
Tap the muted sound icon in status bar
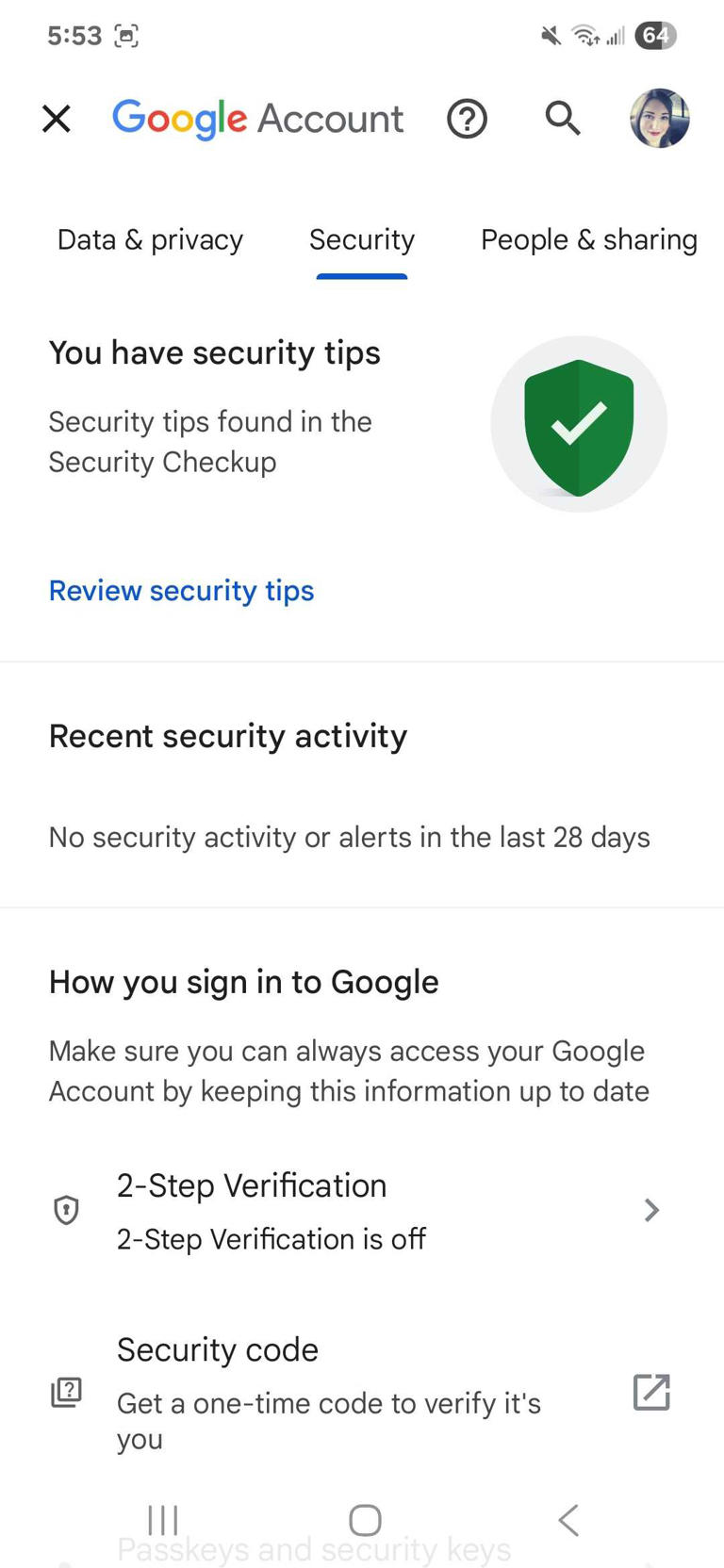pyautogui.click(x=550, y=36)
